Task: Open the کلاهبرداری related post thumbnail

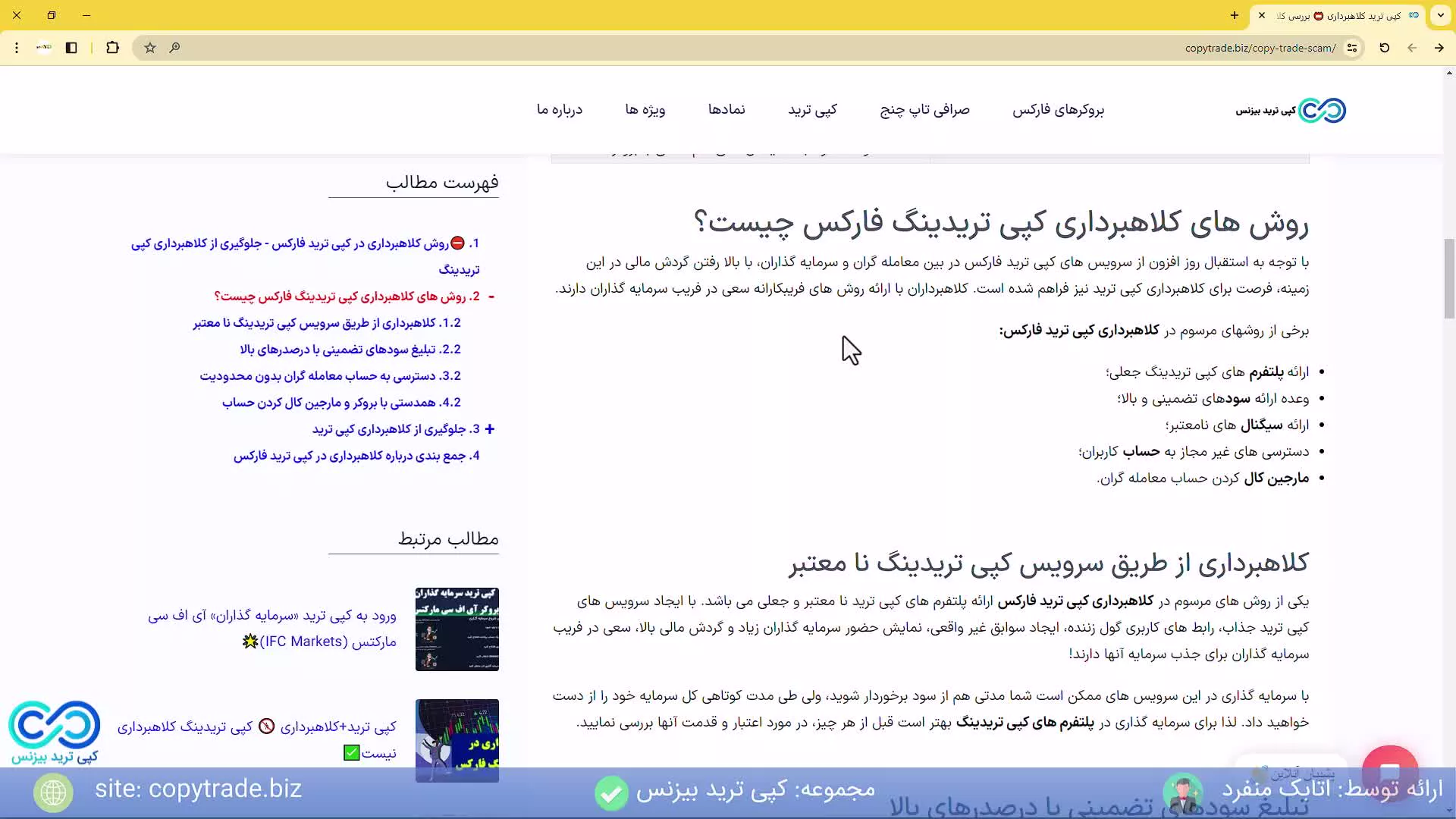Action: point(457,739)
